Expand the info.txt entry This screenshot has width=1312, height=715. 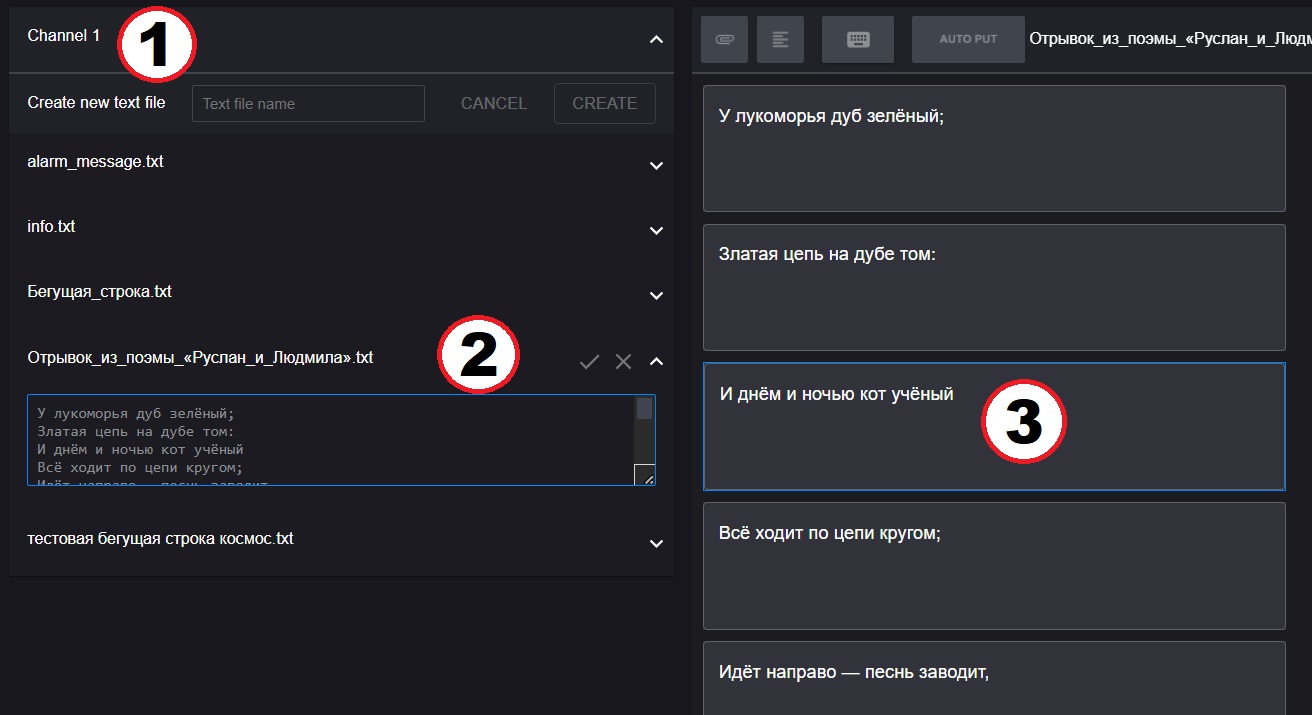click(x=656, y=231)
